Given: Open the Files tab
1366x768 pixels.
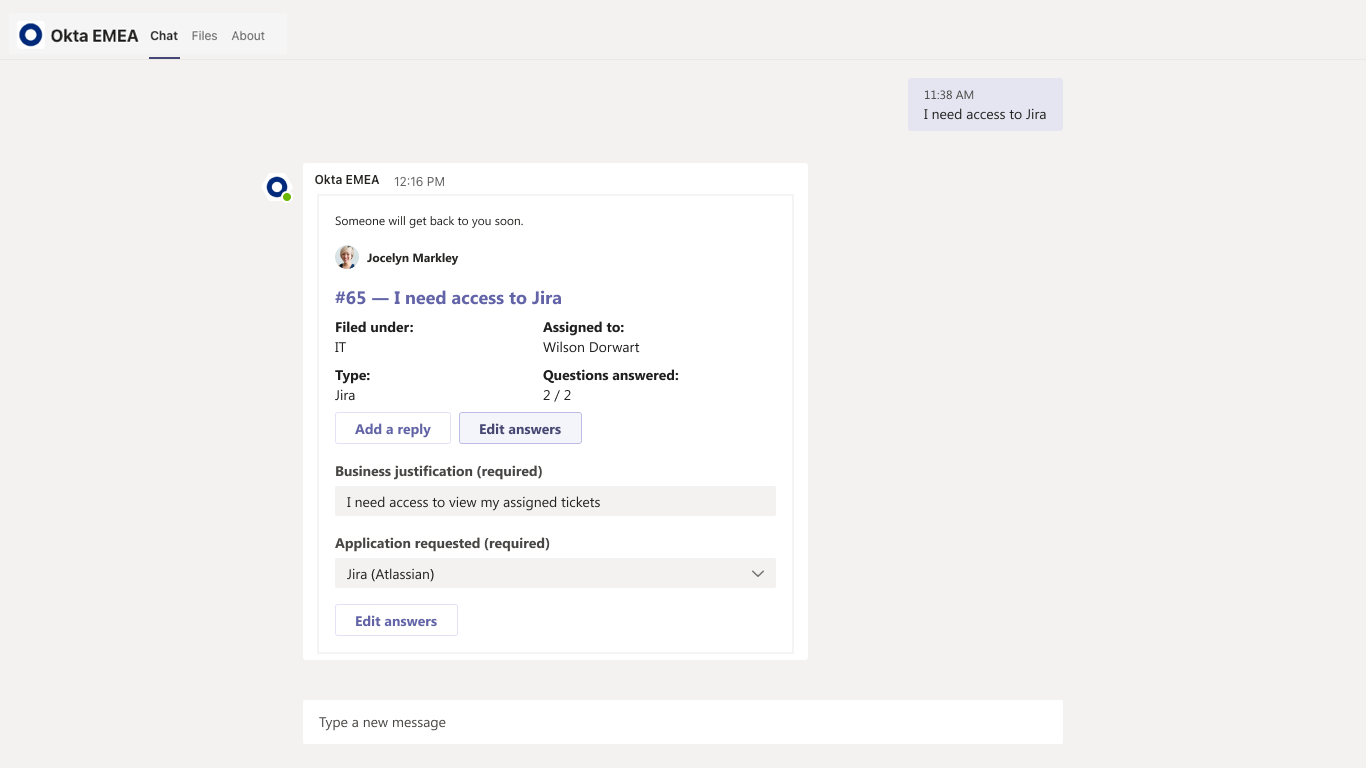Looking at the screenshot, I should pyautogui.click(x=204, y=36).
